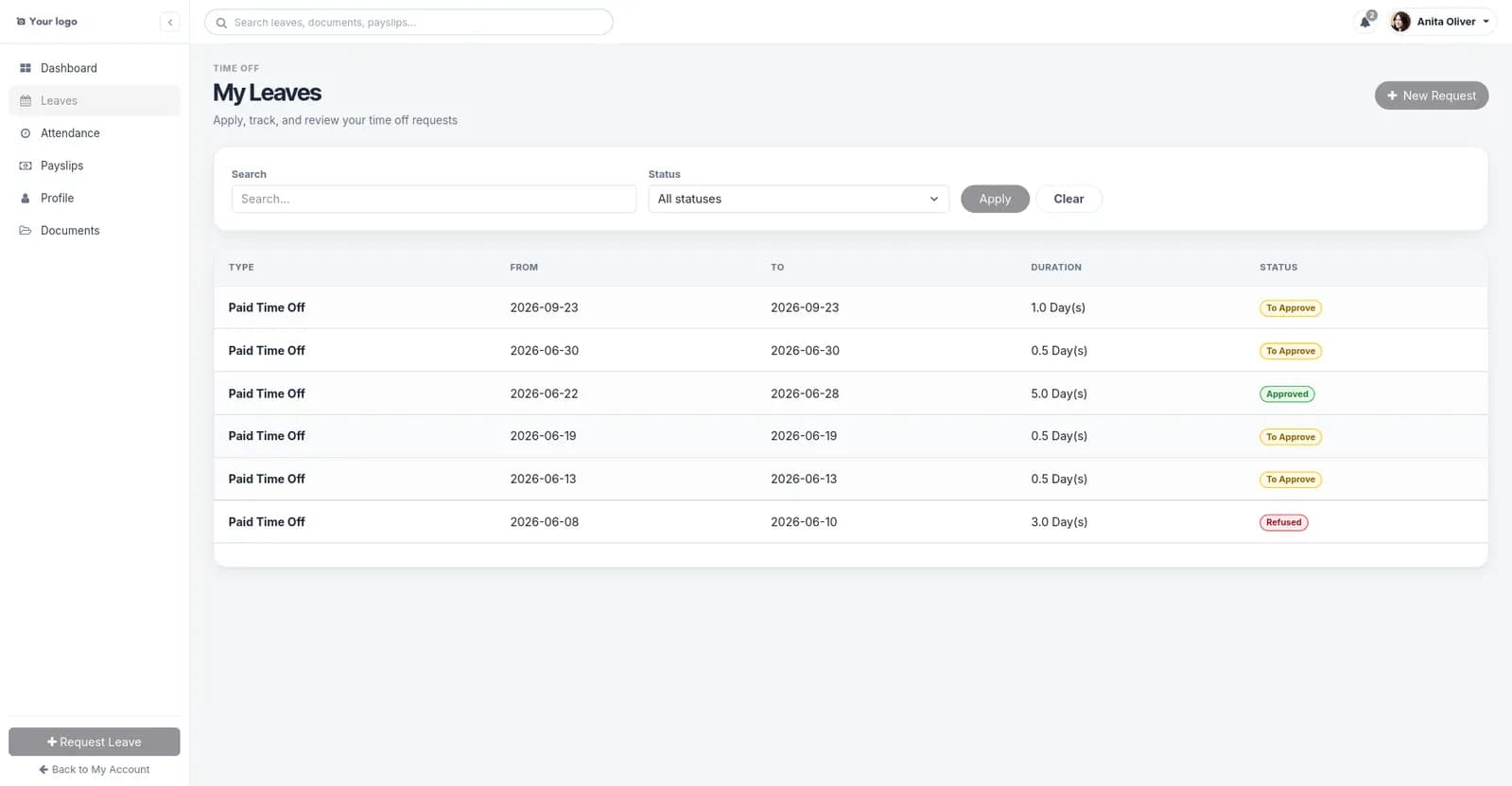Apply the leave filters
The image size is (1512, 786).
pyautogui.click(x=995, y=199)
